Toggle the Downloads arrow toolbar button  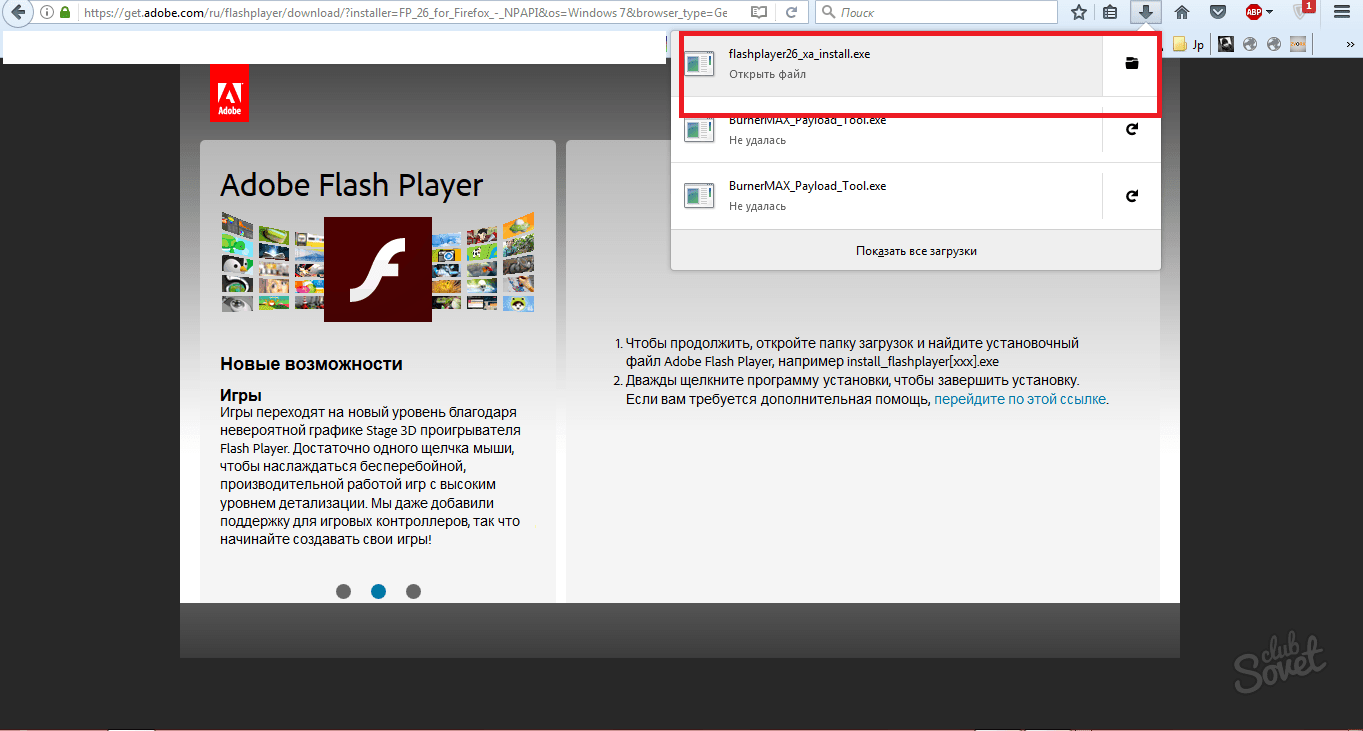click(x=1146, y=13)
